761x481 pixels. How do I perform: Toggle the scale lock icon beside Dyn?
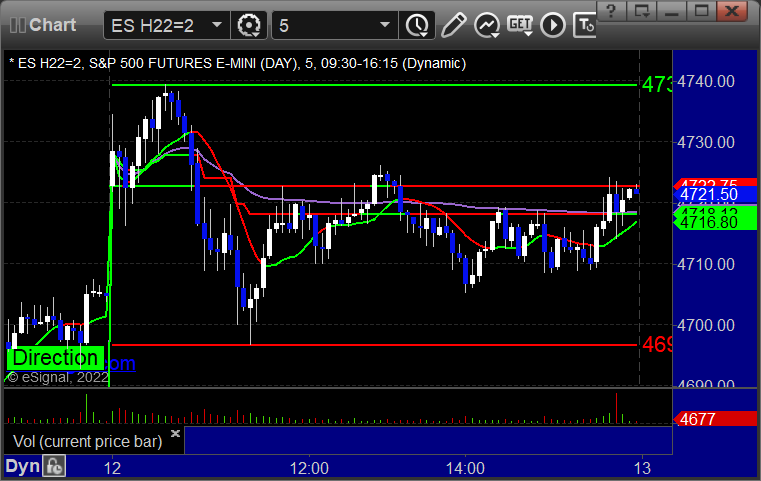point(54,466)
